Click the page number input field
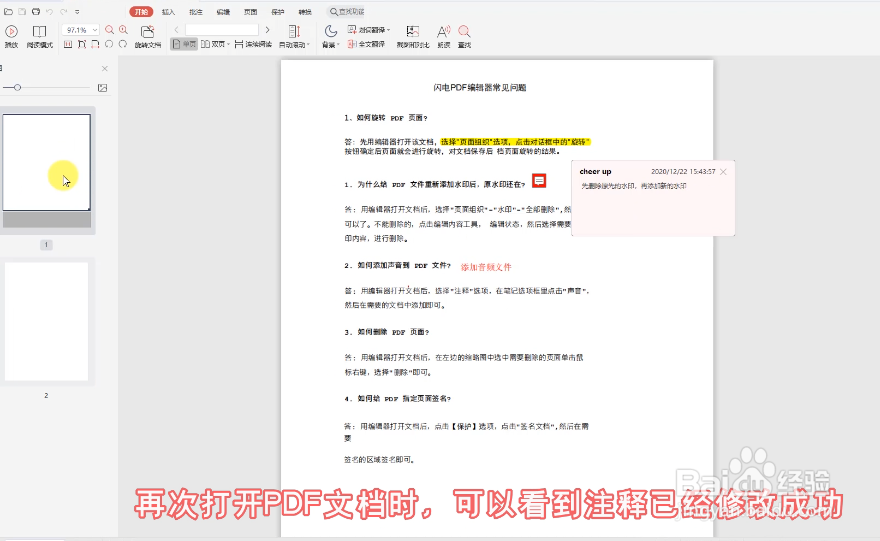880x541 pixels. click(222, 30)
